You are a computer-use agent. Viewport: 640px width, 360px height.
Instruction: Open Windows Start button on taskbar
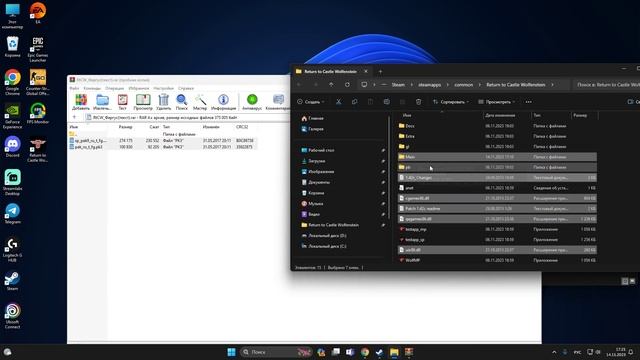coord(231,352)
